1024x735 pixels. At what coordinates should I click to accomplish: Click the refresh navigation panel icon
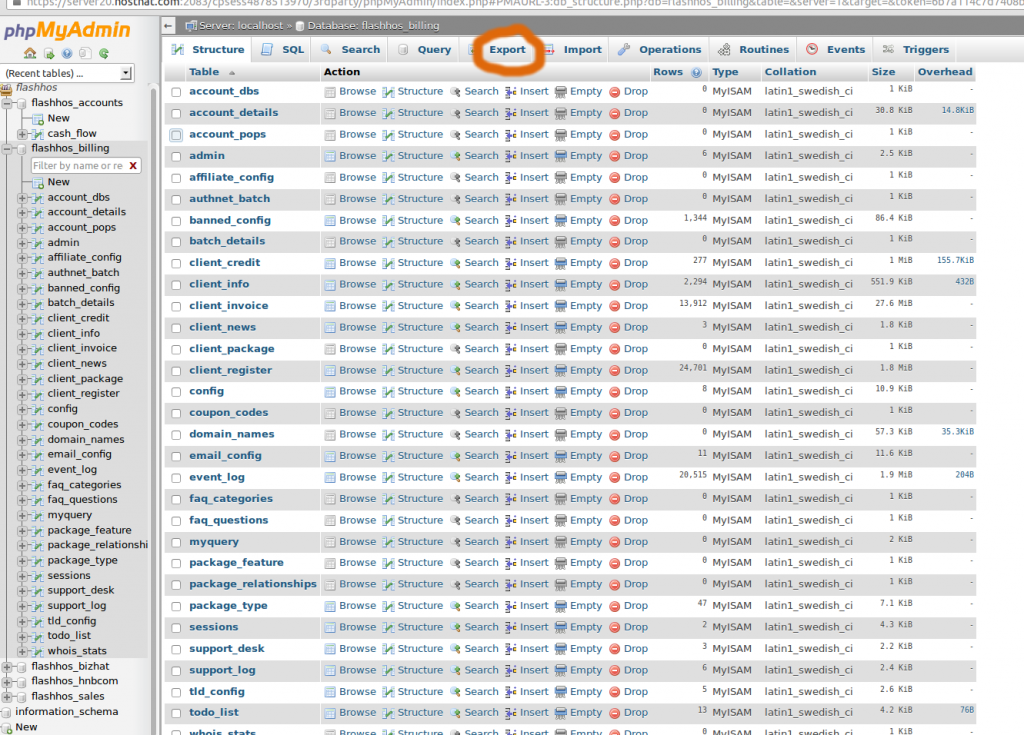pos(104,52)
